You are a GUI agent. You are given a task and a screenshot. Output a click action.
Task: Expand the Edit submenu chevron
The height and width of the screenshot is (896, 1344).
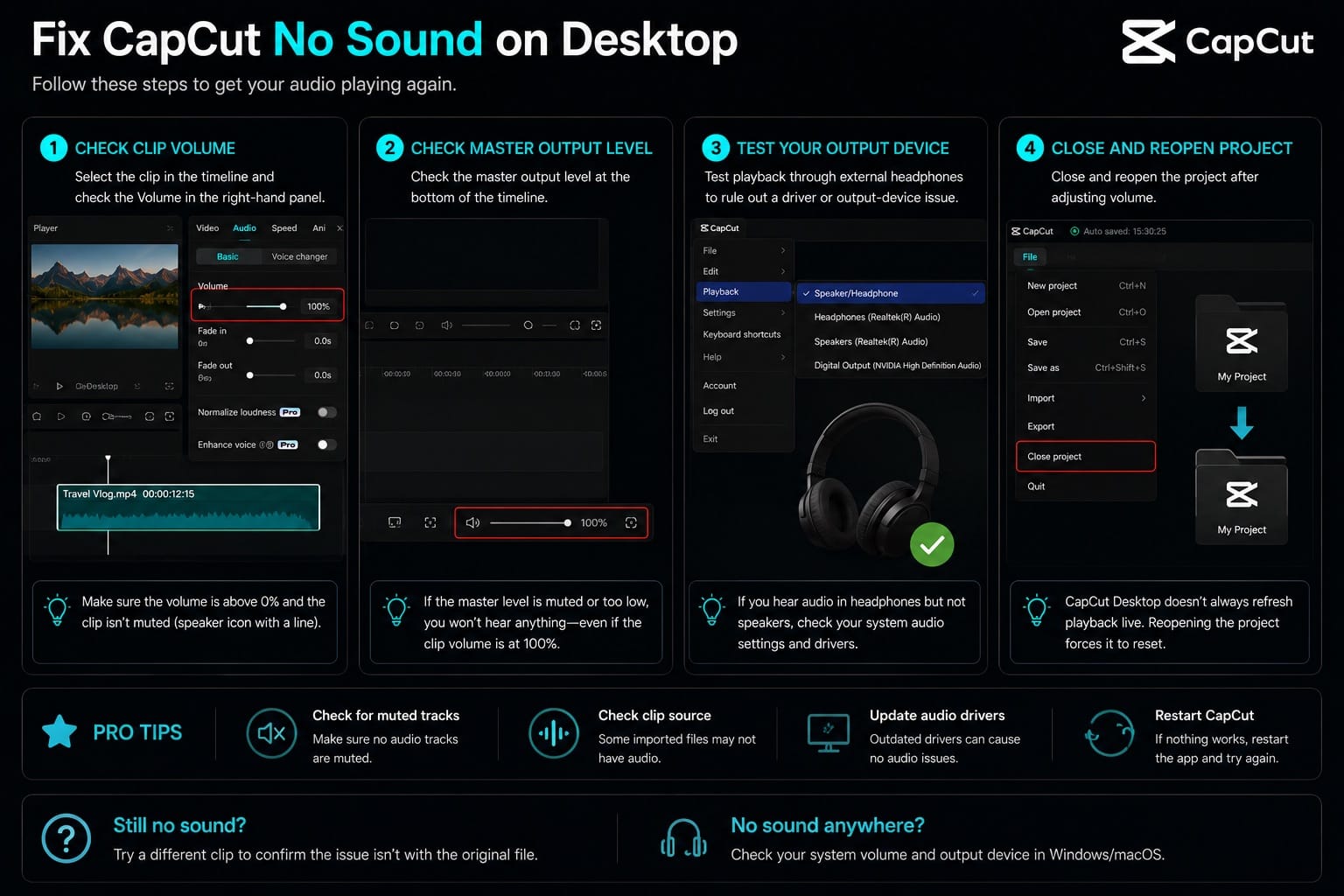782,271
